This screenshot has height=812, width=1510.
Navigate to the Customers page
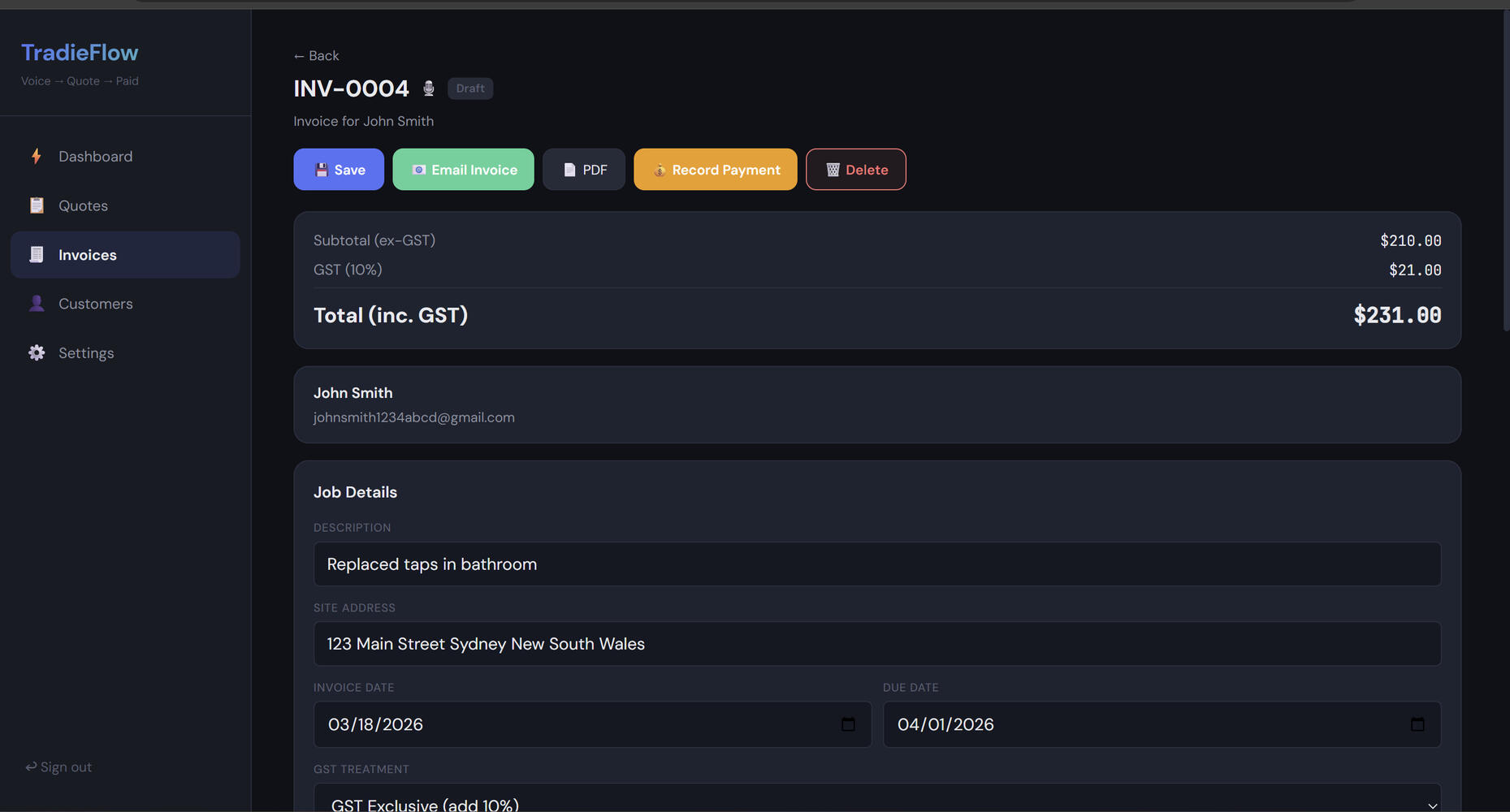pyautogui.click(x=95, y=304)
